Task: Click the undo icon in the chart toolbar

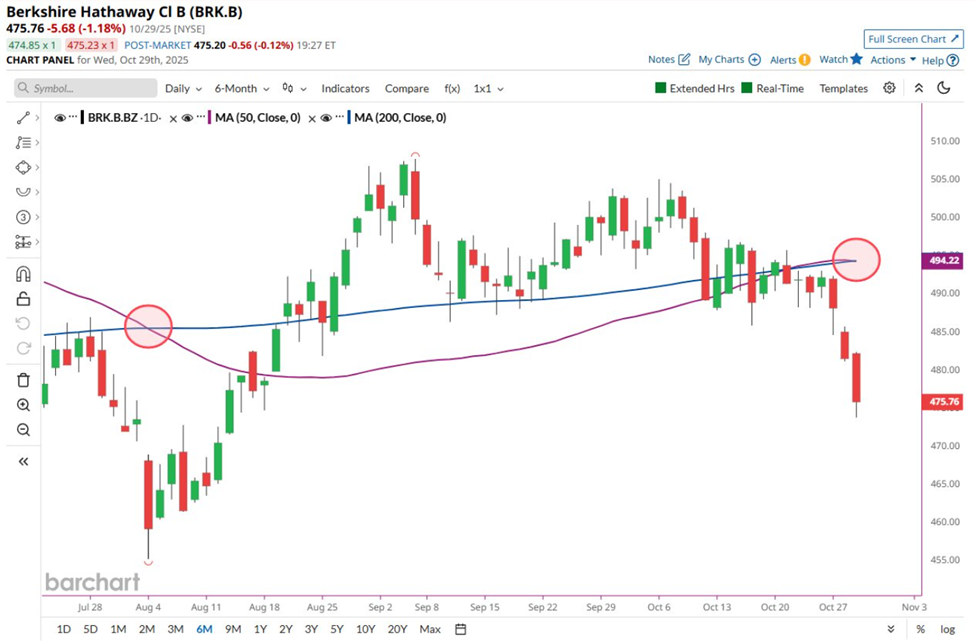Action: coord(22,323)
